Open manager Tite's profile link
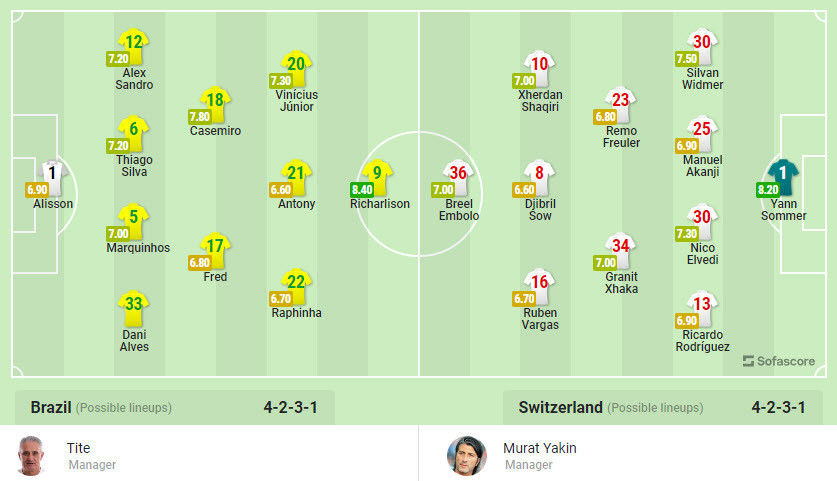 coord(78,448)
